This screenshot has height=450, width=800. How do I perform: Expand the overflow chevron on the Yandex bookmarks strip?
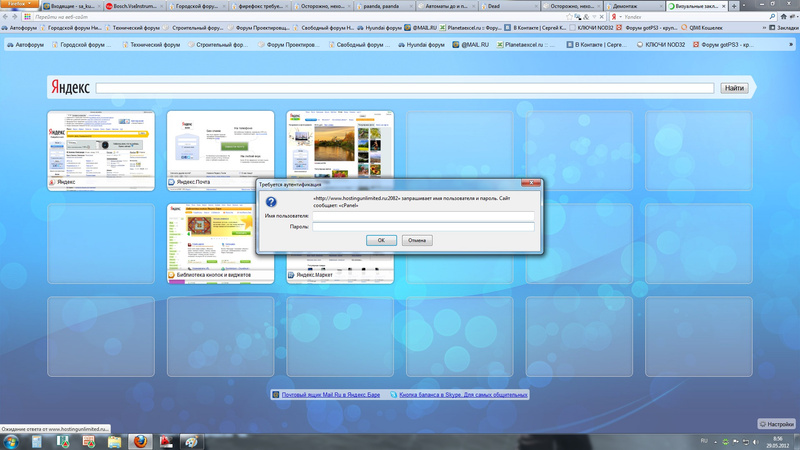pos(791,45)
